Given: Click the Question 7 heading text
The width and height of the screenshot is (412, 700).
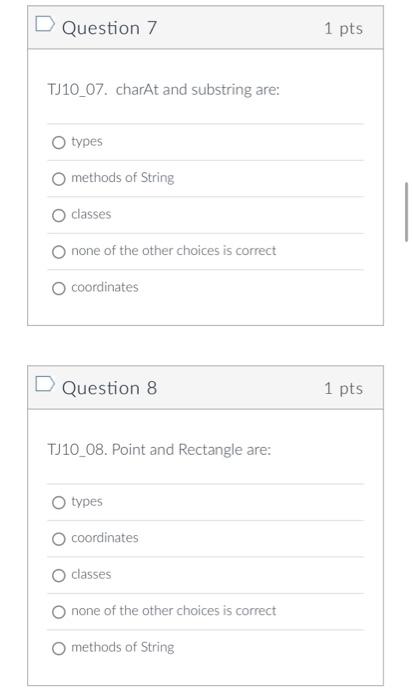Looking at the screenshot, I should pyautogui.click(x=109, y=28).
